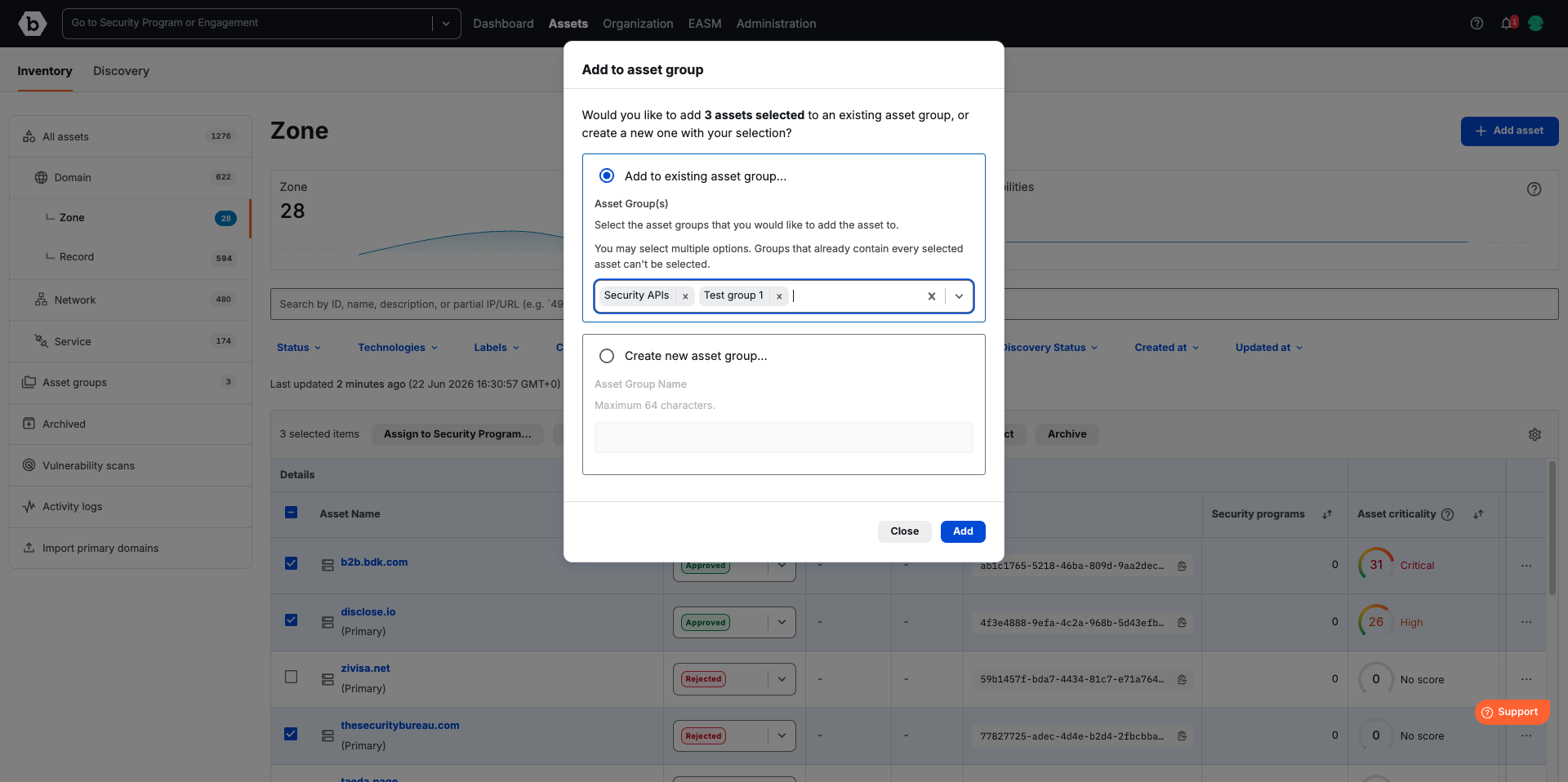The height and width of the screenshot is (782, 1568).
Task: Sort by Security programs column
Action: (1327, 514)
